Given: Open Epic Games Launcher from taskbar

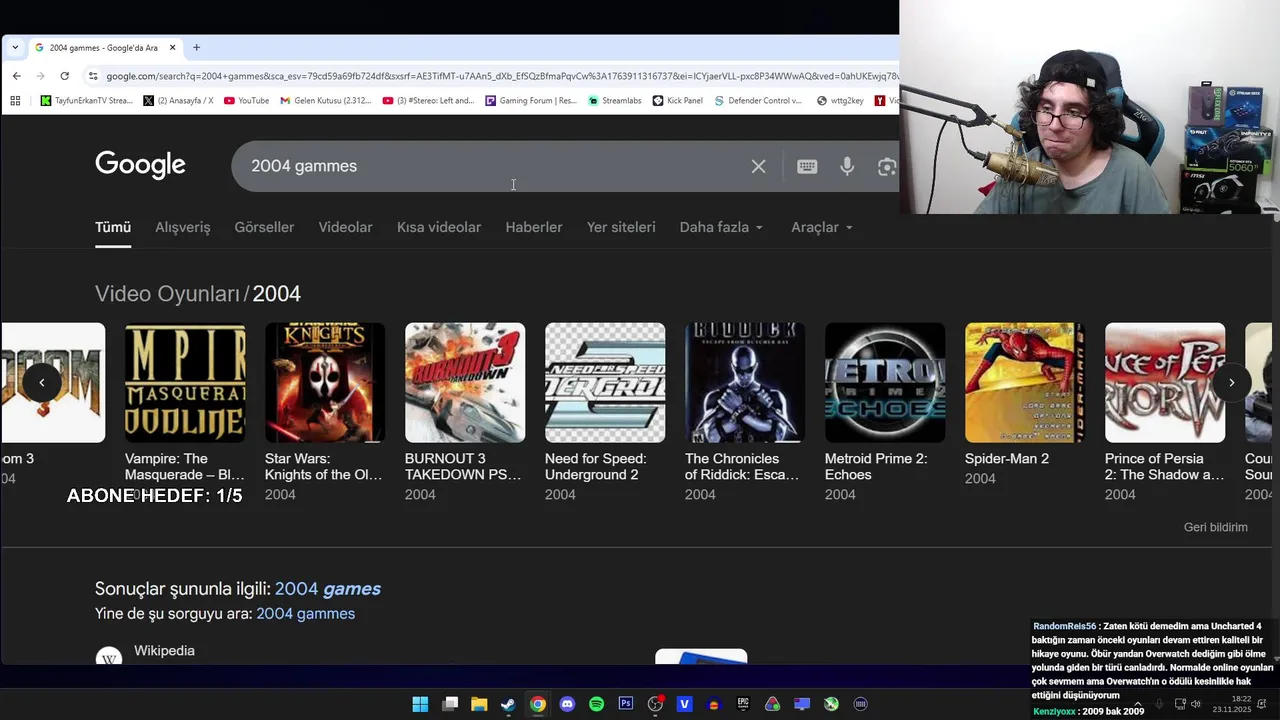Looking at the screenshot, I should coord(743,704).
